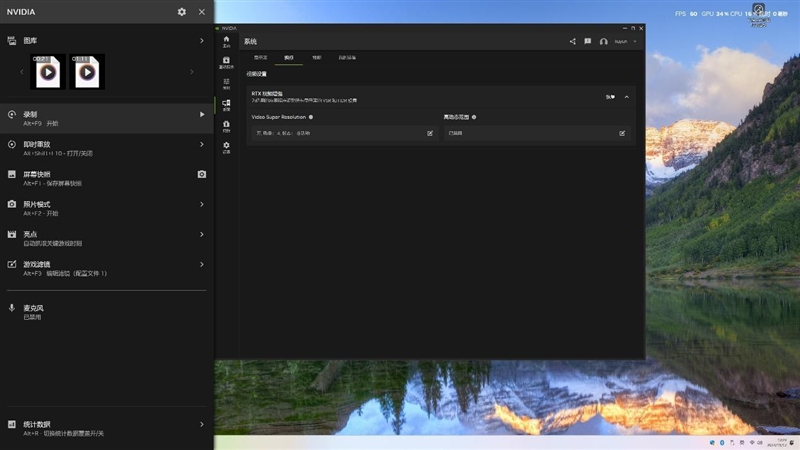
Task: Open the share icon in header
Action: click(572, 42)
